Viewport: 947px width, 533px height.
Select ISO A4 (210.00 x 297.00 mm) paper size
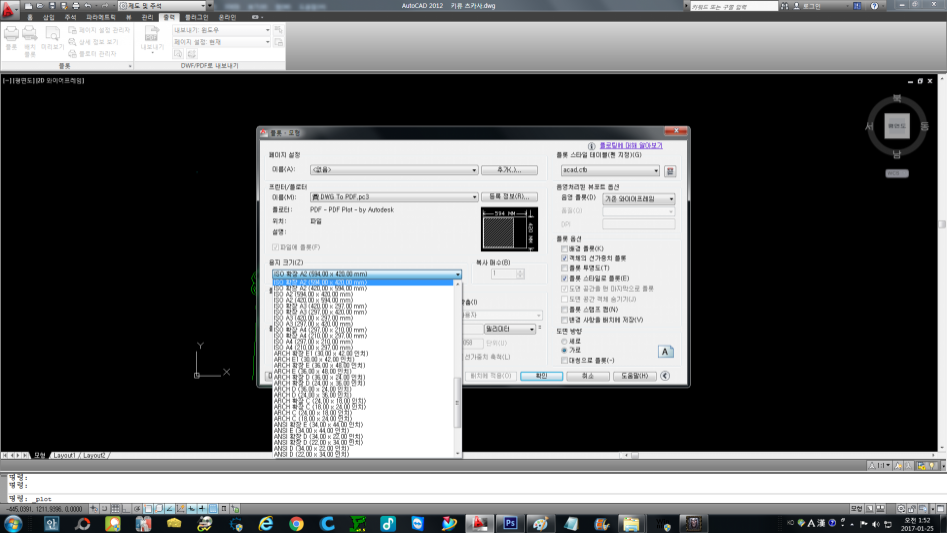313,348
